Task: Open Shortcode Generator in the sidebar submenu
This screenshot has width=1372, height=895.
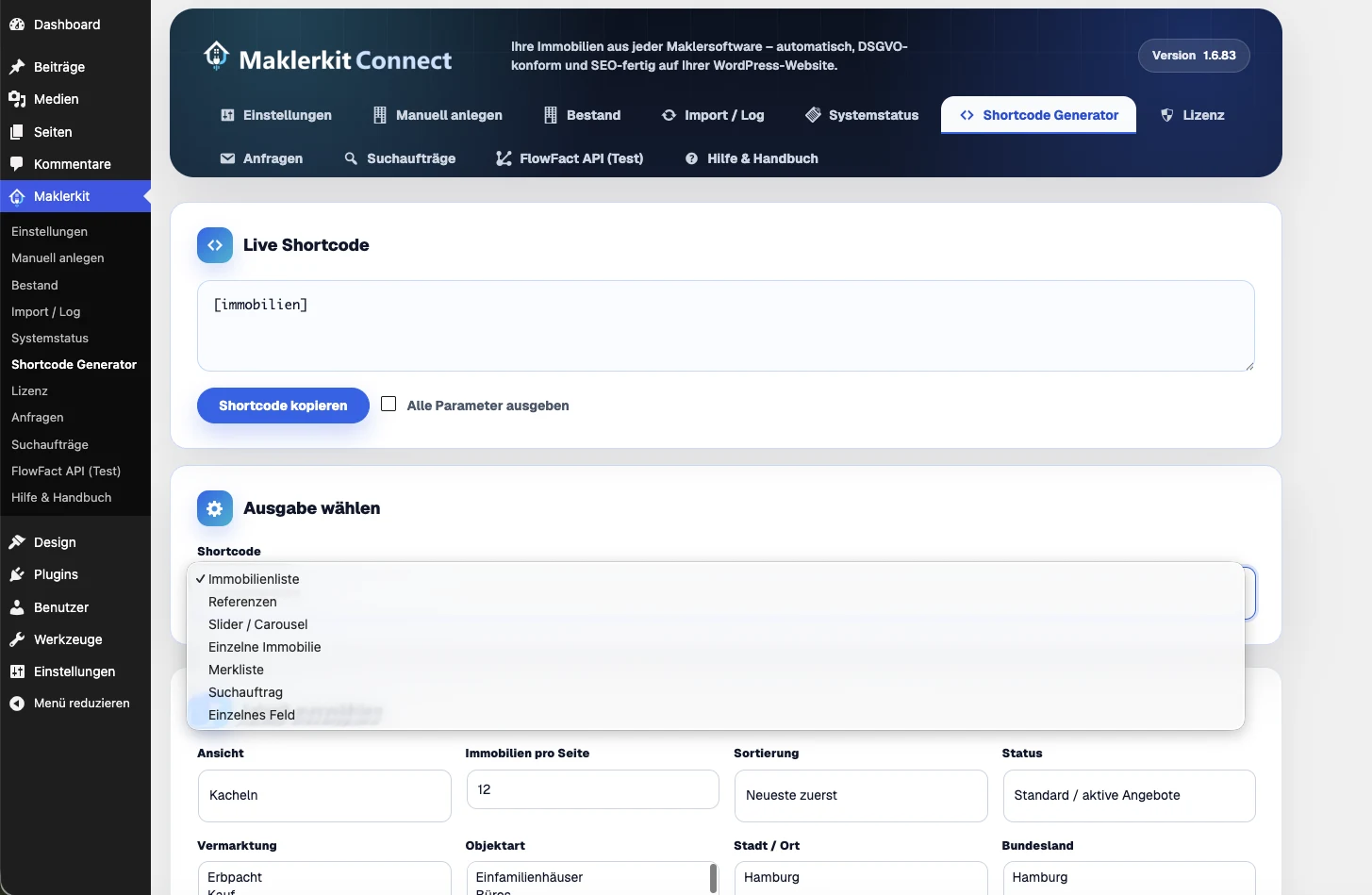Action: click(x=74, y=364)
